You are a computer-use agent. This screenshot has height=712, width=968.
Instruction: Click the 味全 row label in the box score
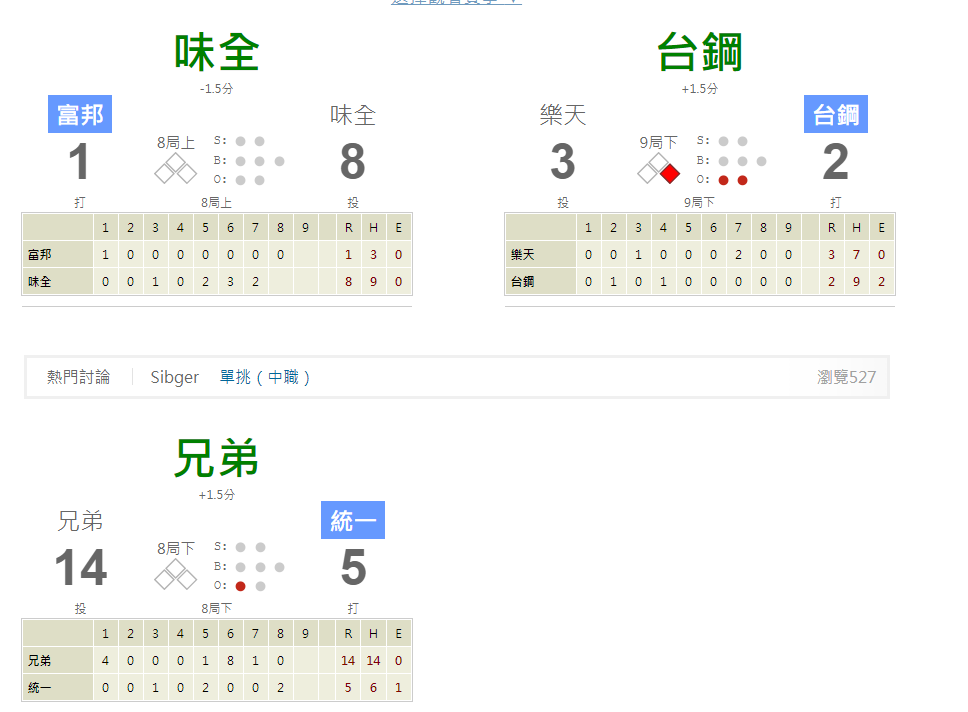(x=40, y=282)
